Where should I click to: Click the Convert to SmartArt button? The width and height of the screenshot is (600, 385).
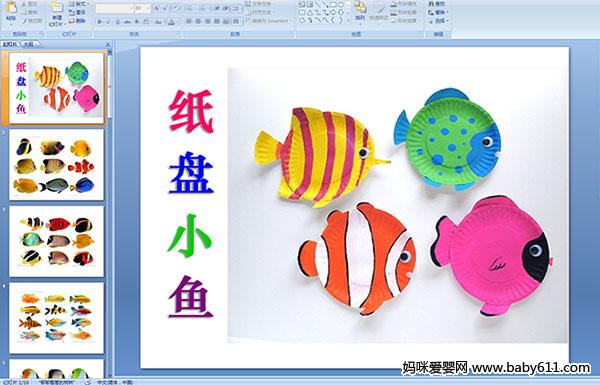pyautogui.click(x=269, y=21)
